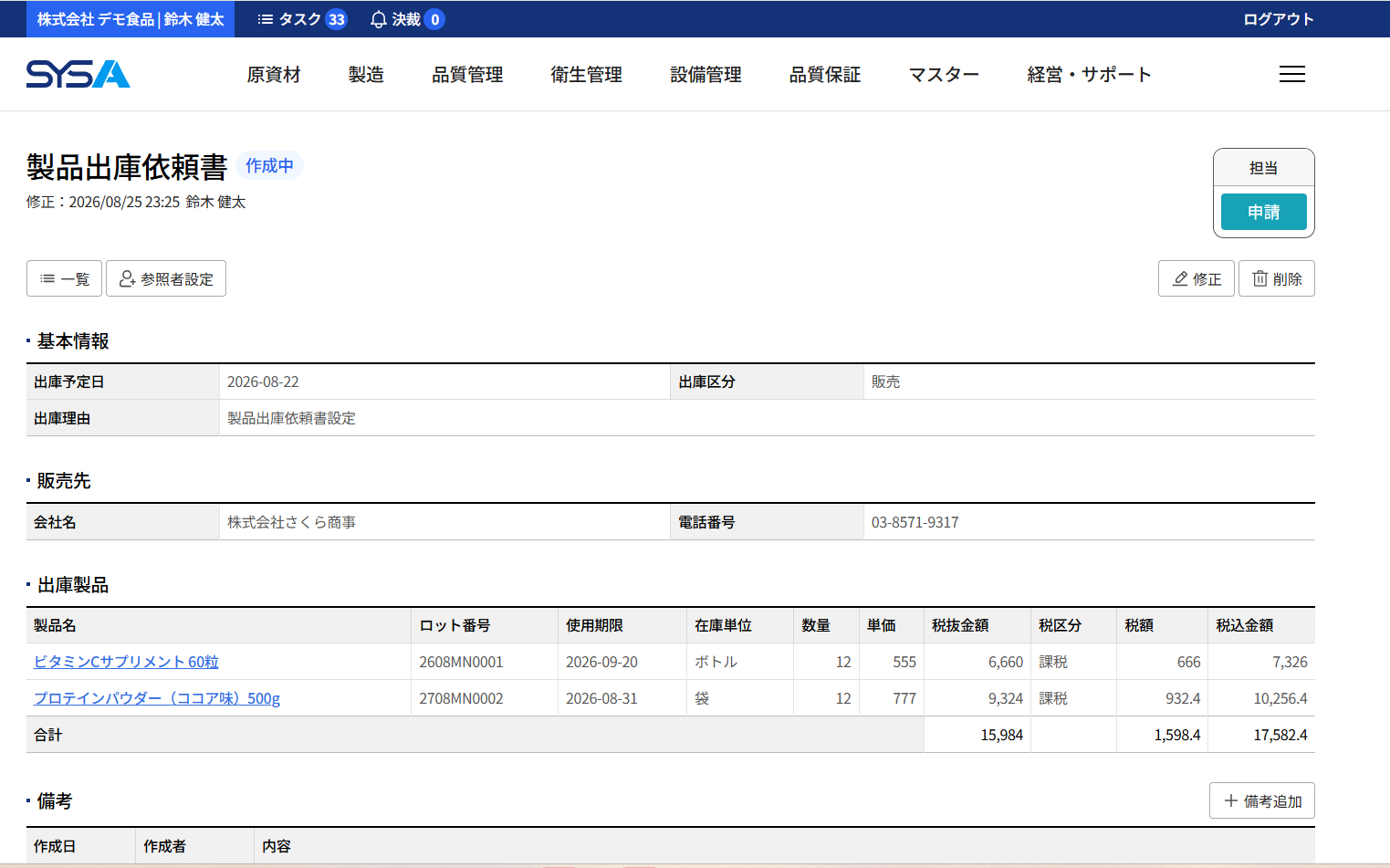Open the プロテインパウダー（ココア味）500g link
Viewport: 1390px width, 868px height.
(157, 698)
